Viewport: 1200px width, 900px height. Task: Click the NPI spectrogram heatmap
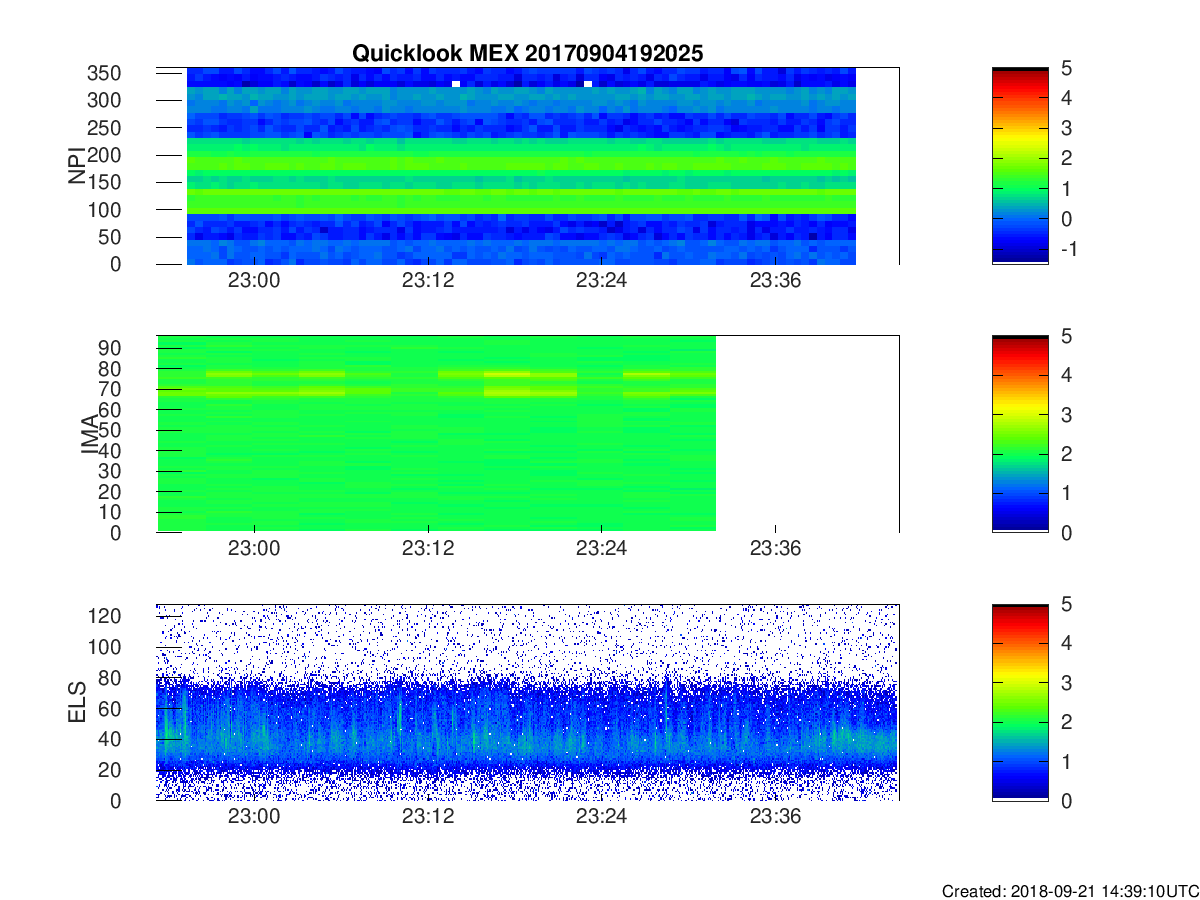click(x=521, y=166)
